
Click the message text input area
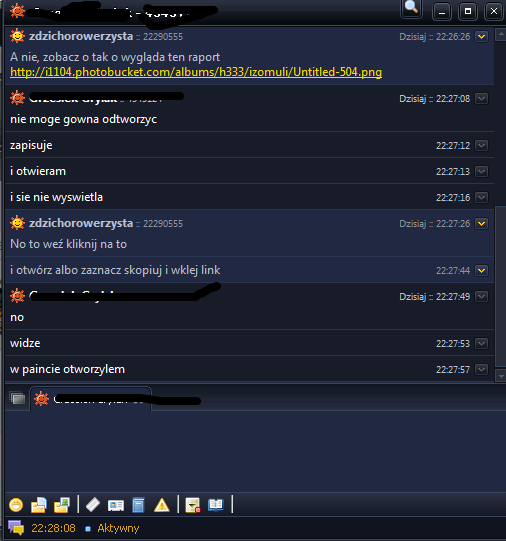[x=255, y=451]
